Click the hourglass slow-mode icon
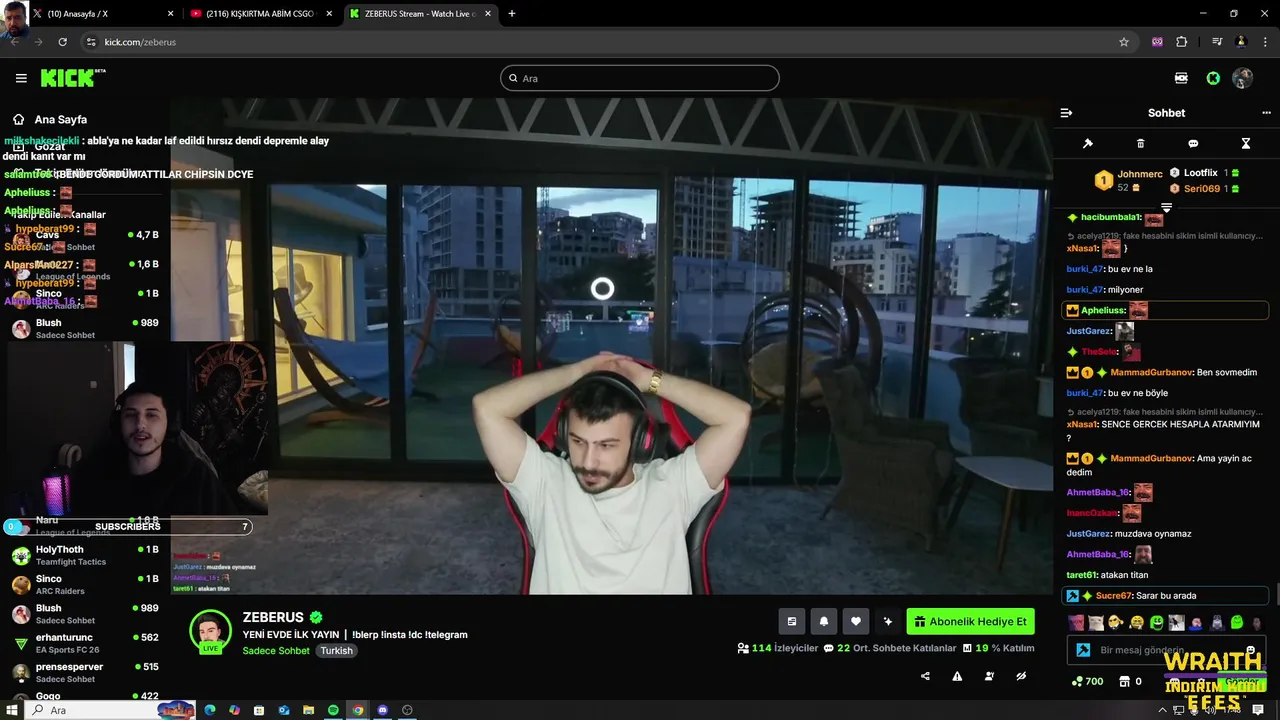This screenshot has height=720, width=1280. coord(1246,144)
